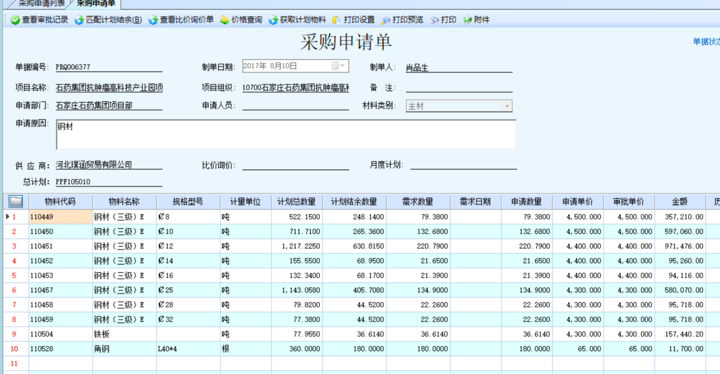Click the 查看审批记录 green check icon
Screen dimensions: 720x374
pos(15,20)
